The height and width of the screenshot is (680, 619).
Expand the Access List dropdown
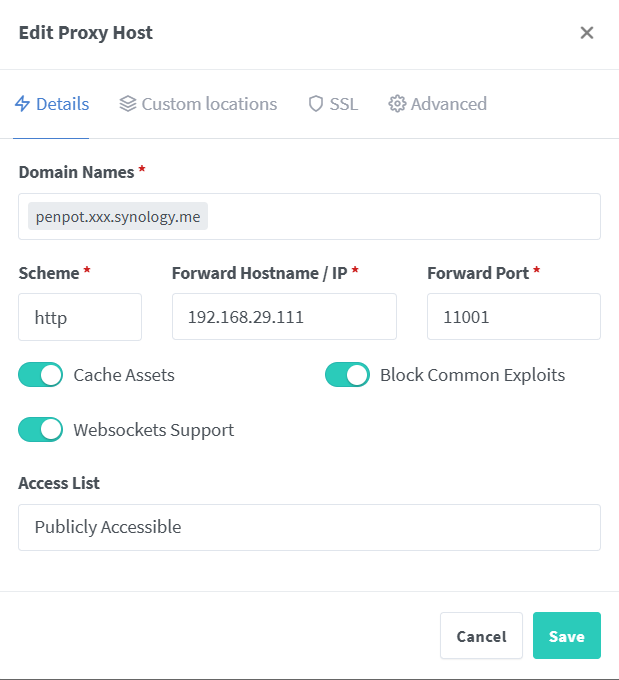[309, 527]
